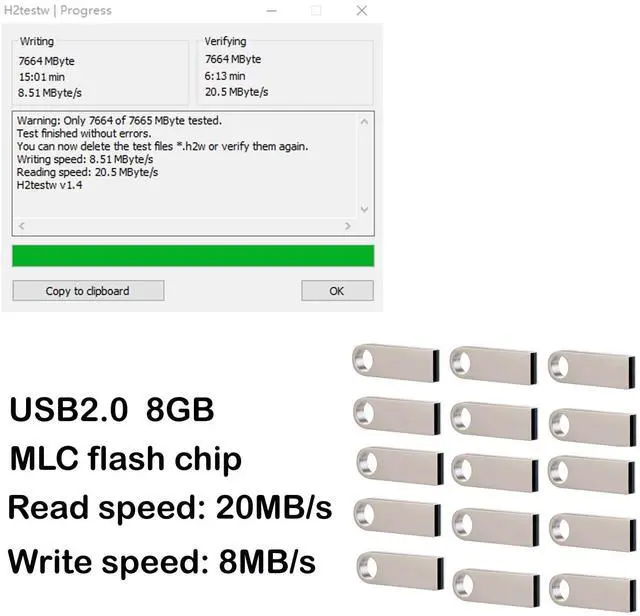Click the Writing speed line in log

[85, 159]
